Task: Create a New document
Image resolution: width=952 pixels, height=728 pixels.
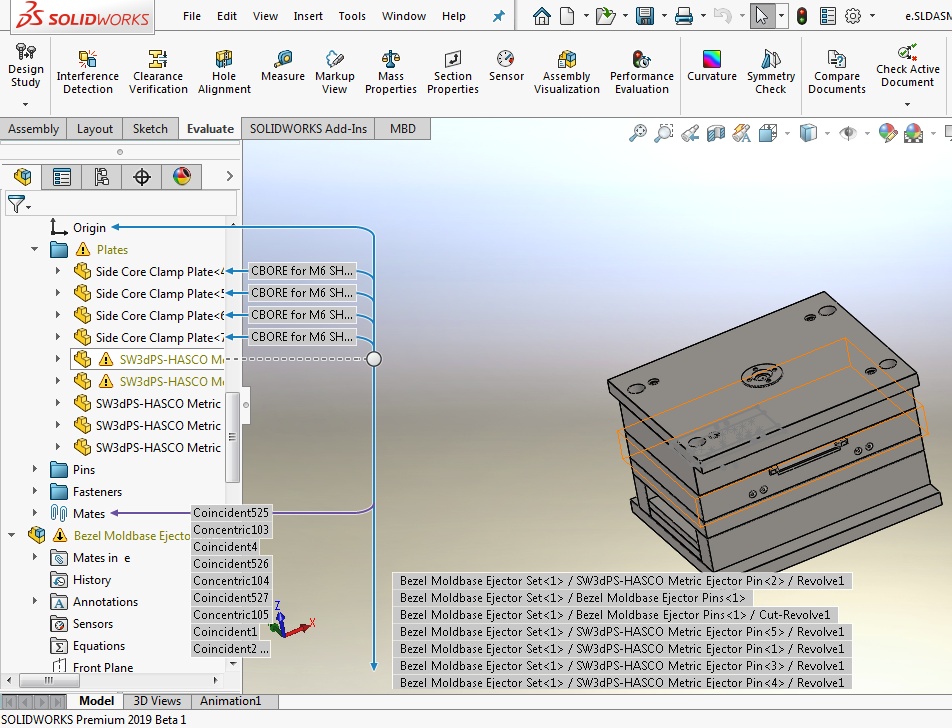Action: 567,16
